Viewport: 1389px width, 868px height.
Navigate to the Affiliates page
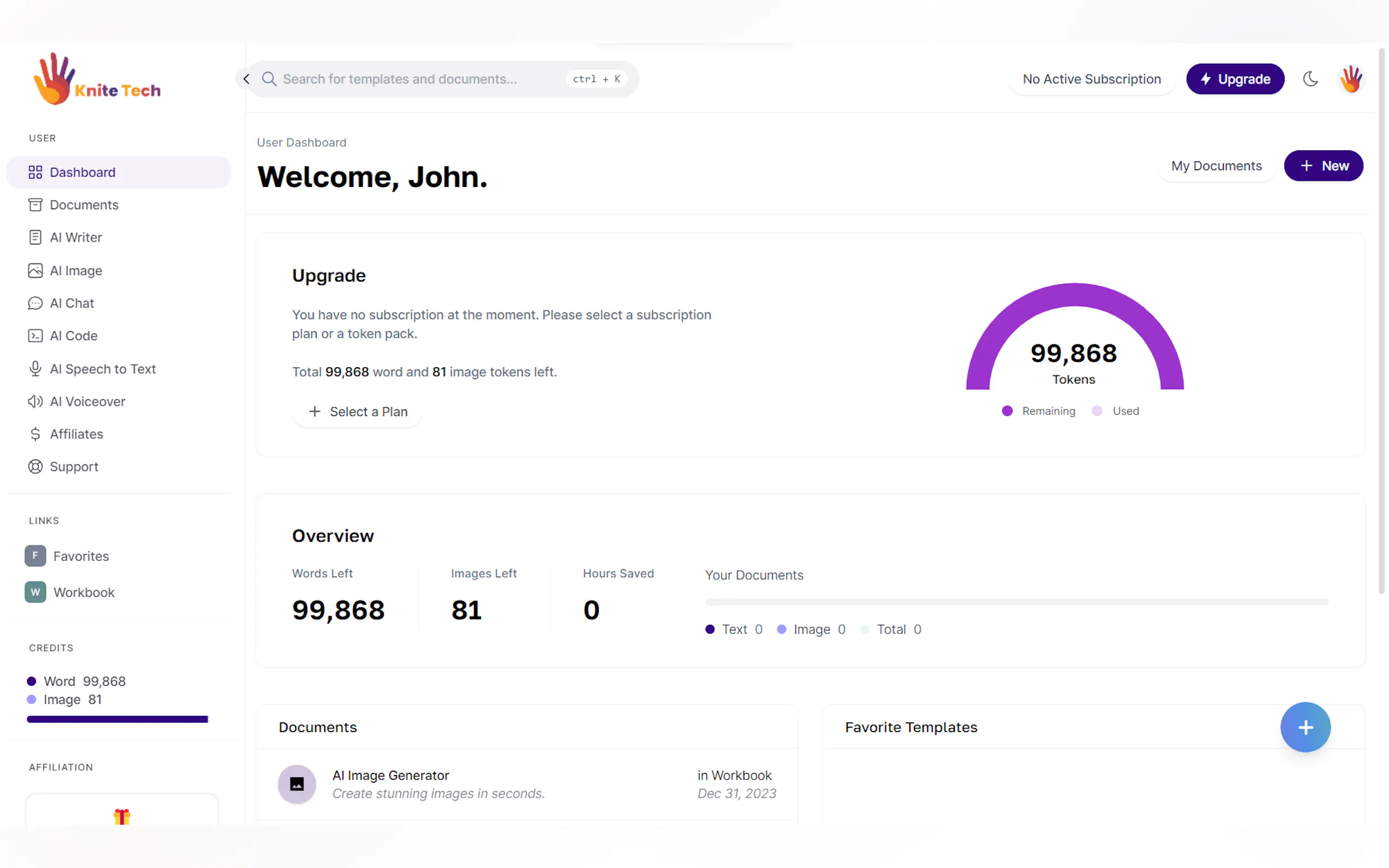pos(77,434)
